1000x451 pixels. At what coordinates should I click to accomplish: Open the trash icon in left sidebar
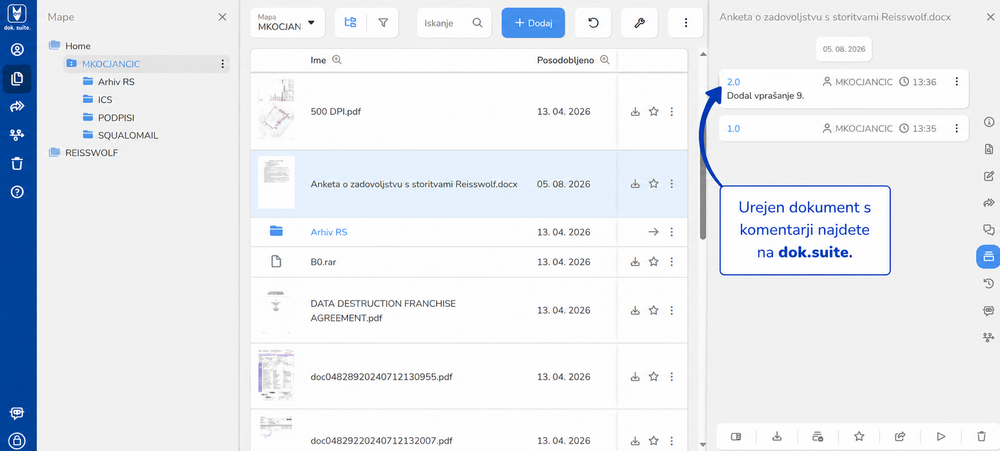pyautogui.click(x=17, y=164)
